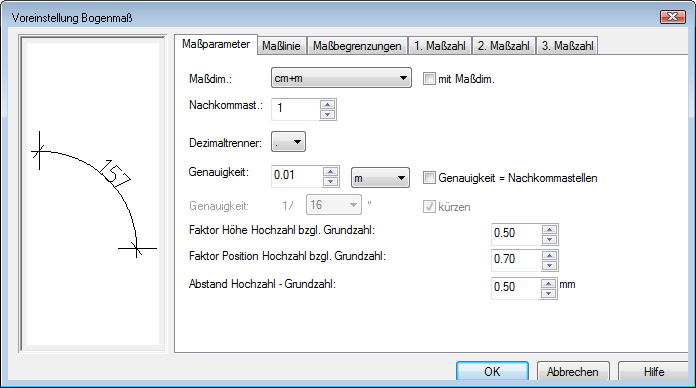Cancel with the Abbrechen button

click(573, 372)
